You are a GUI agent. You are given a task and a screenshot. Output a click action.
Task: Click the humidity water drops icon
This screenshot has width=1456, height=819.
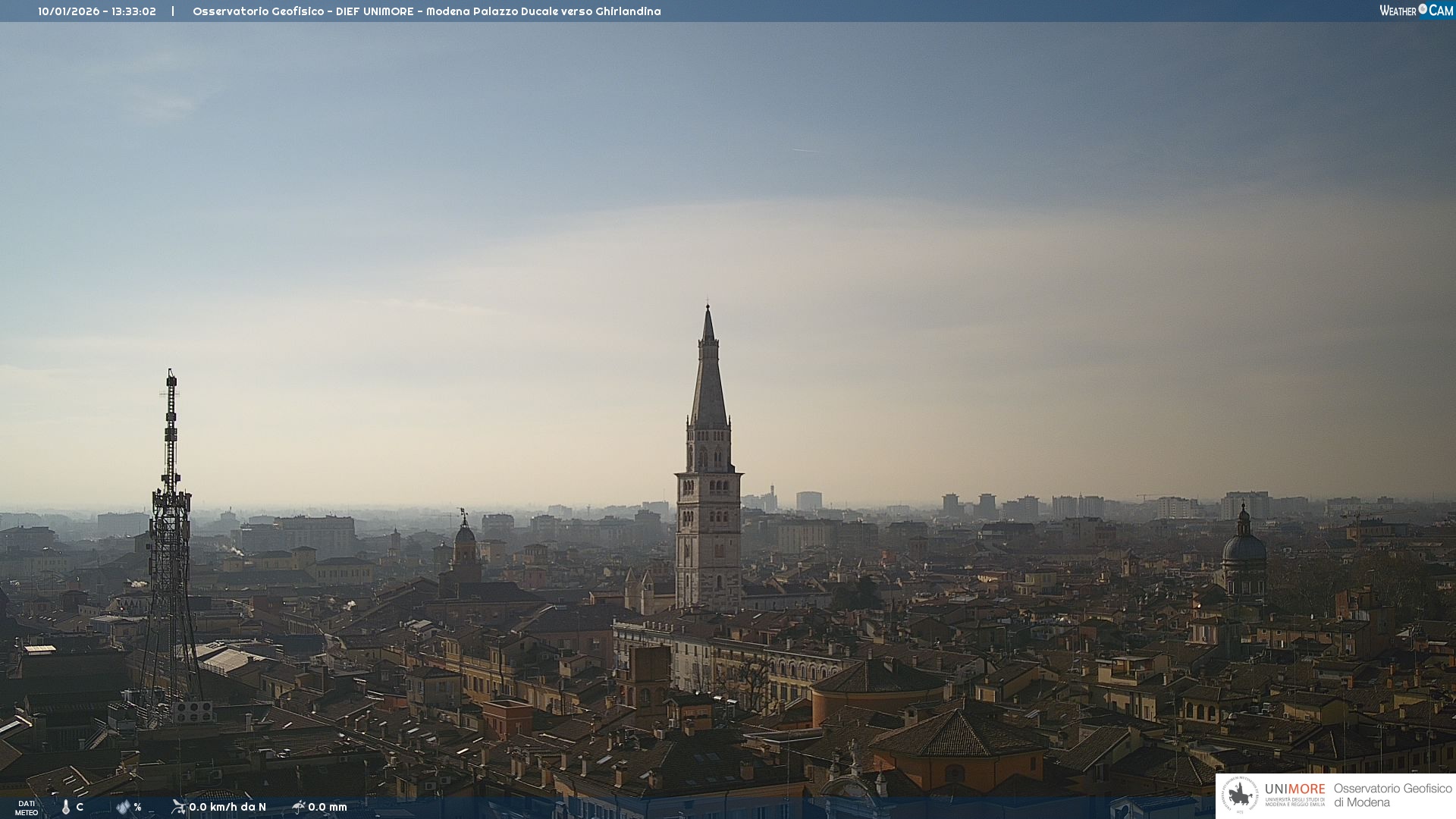(x=123, y=807)
